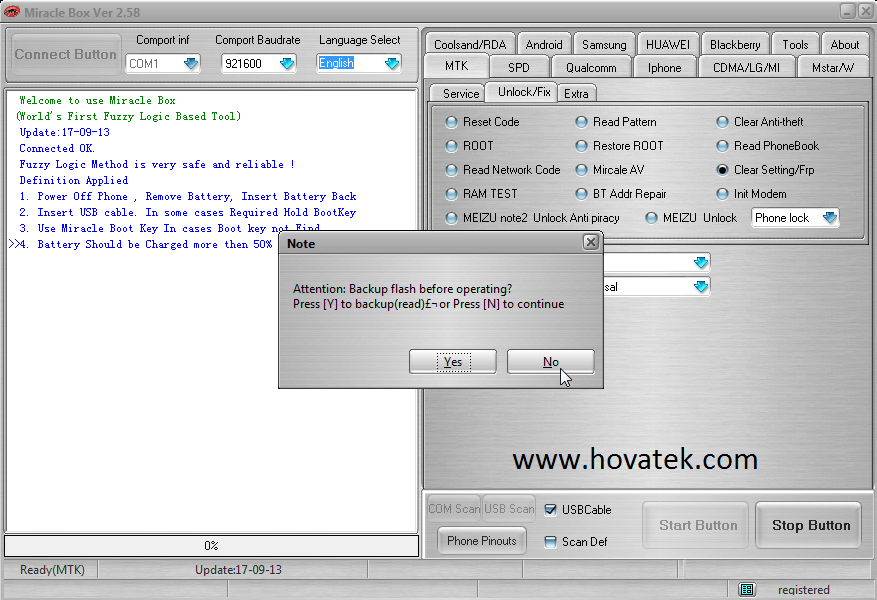Select the ROOT radio button
The height and width of the screenshot is (600, 877).
click(x=469, y=146)
